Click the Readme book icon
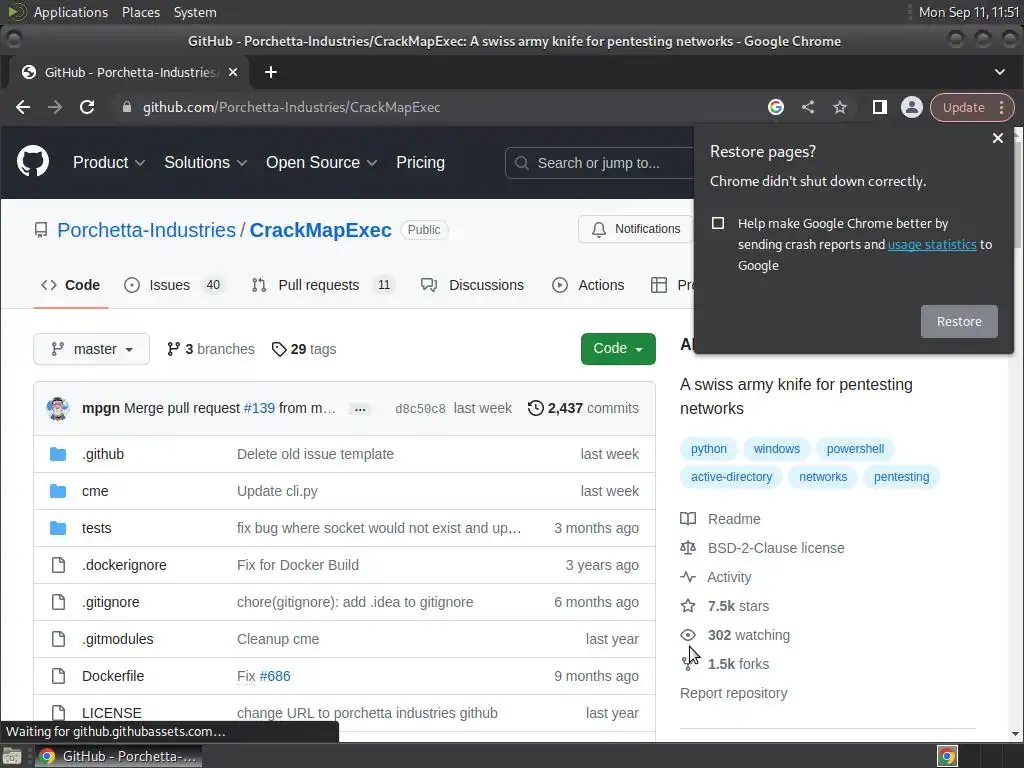The height and width of the screenshot is (768, 1024). tap(688, 519)
